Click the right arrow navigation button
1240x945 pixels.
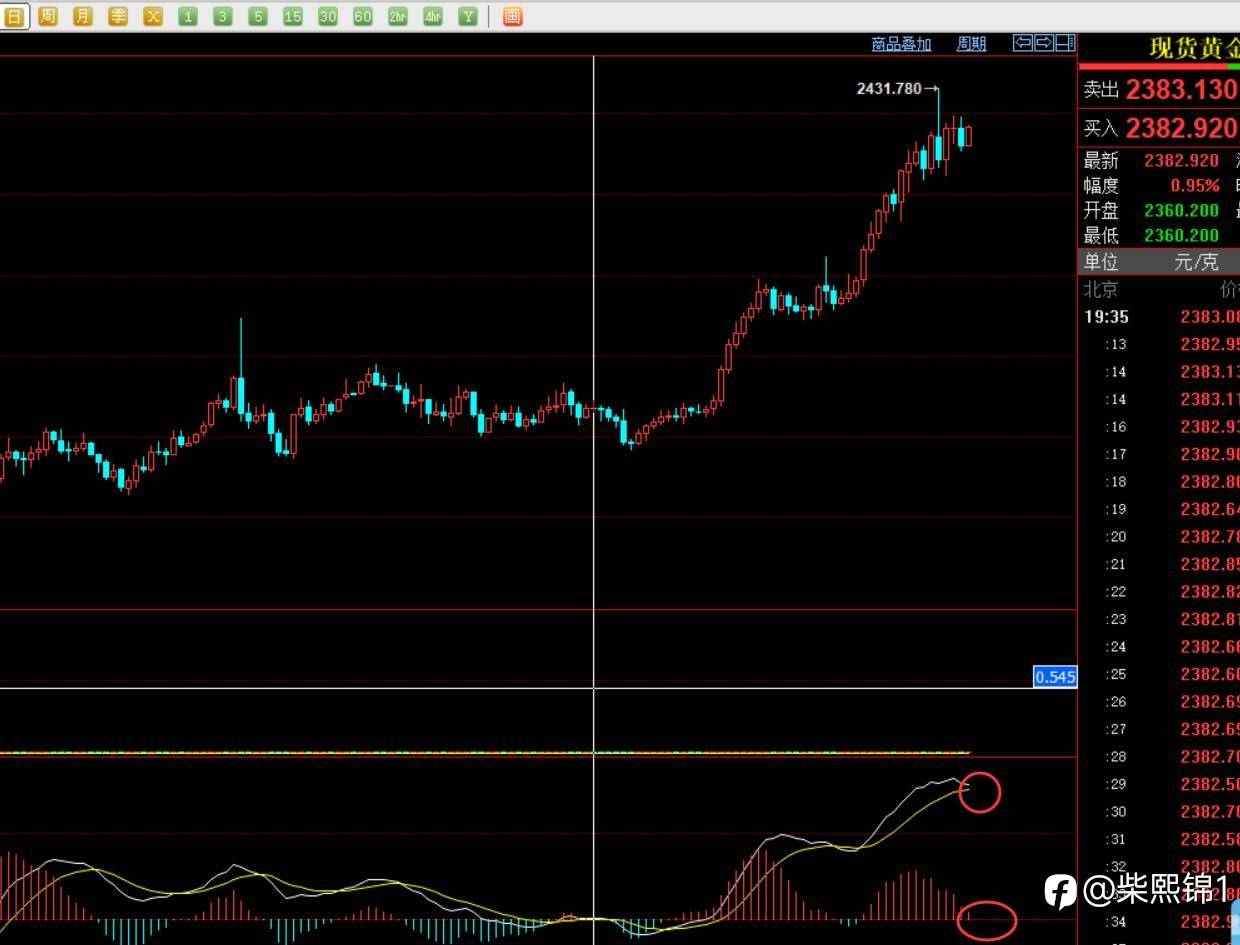click(x=1043, y=43)
